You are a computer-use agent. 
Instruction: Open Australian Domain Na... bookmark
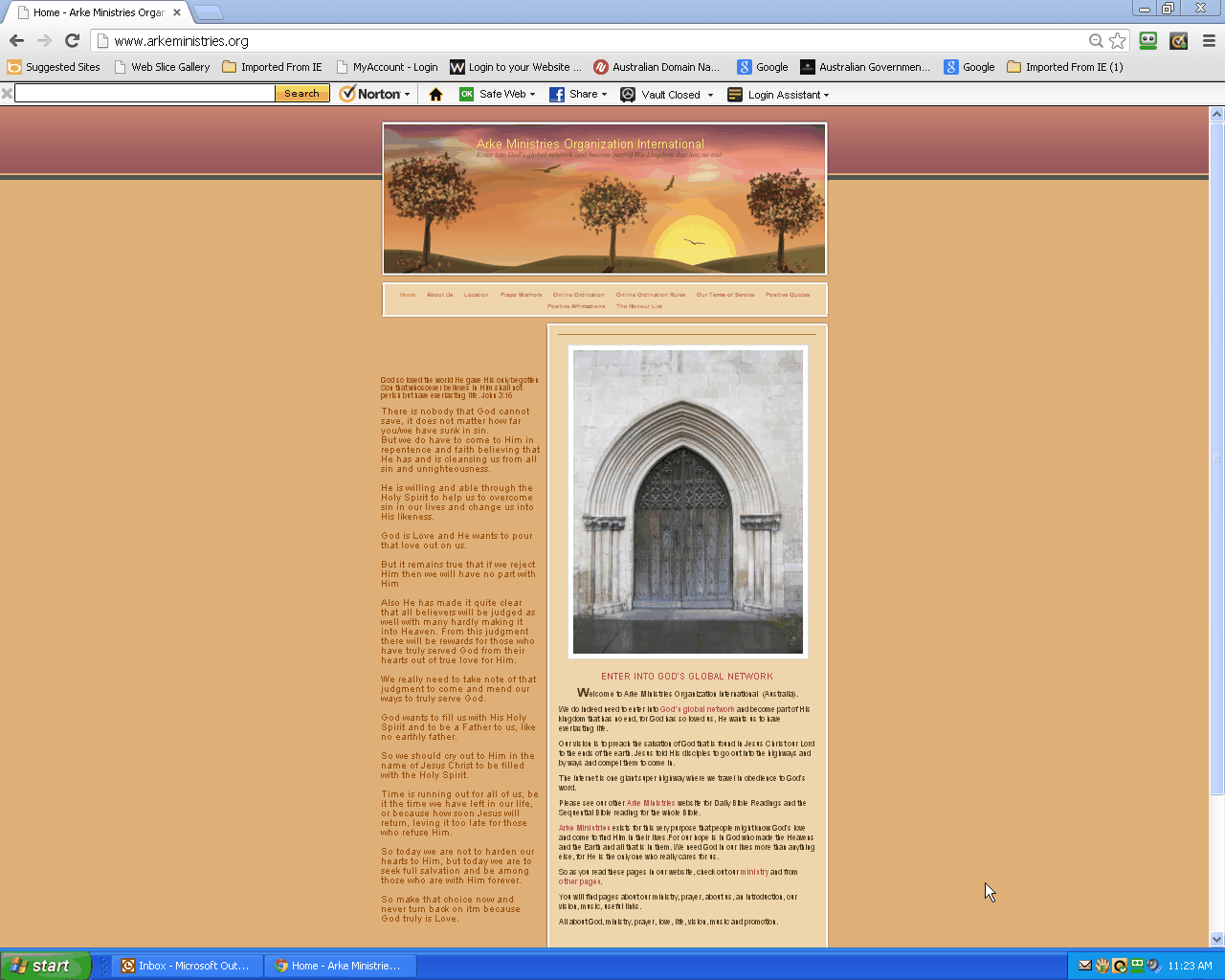pos(657,67)
